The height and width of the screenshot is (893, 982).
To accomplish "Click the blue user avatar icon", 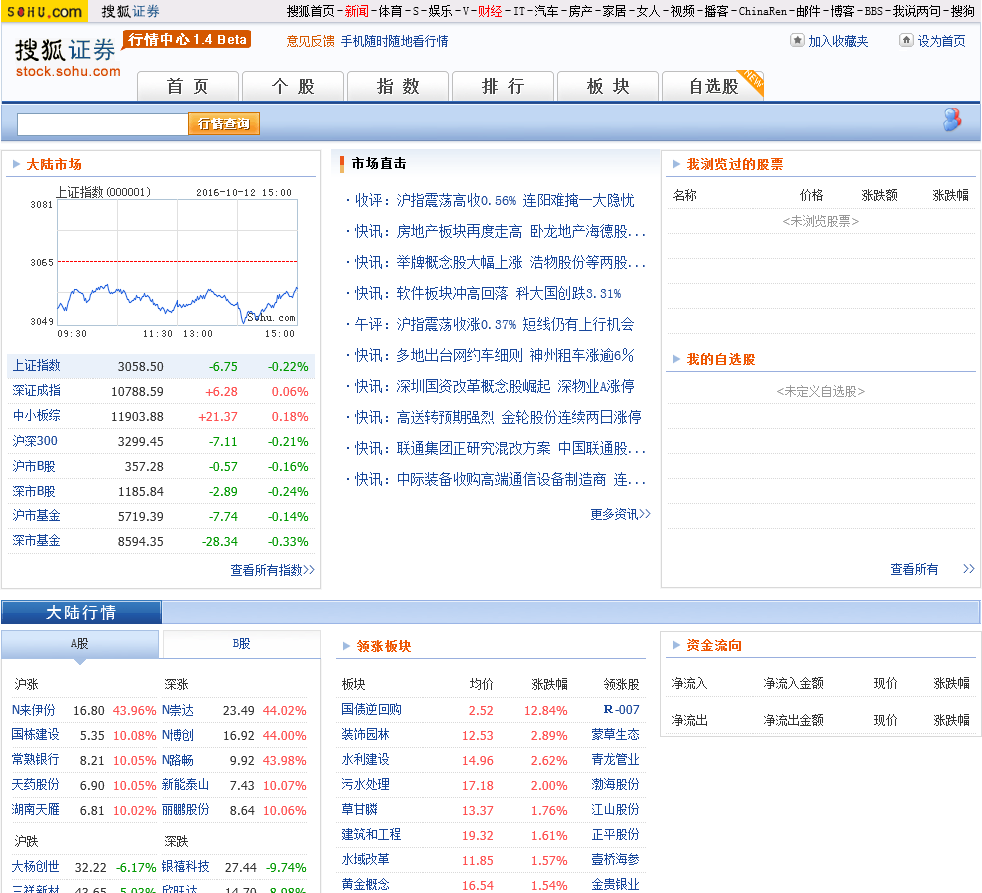I will [x=951, y=119].
